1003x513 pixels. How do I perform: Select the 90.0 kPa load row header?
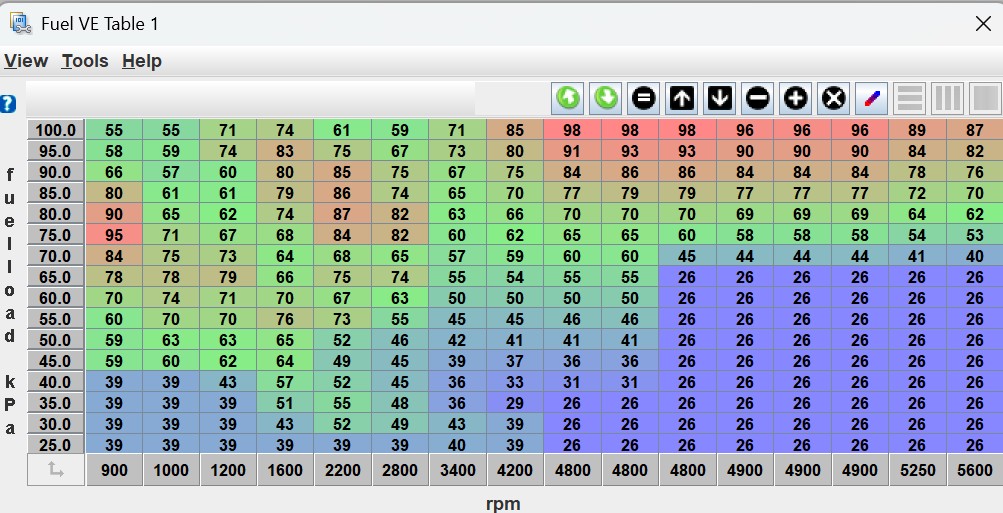(x=56, y=172)
